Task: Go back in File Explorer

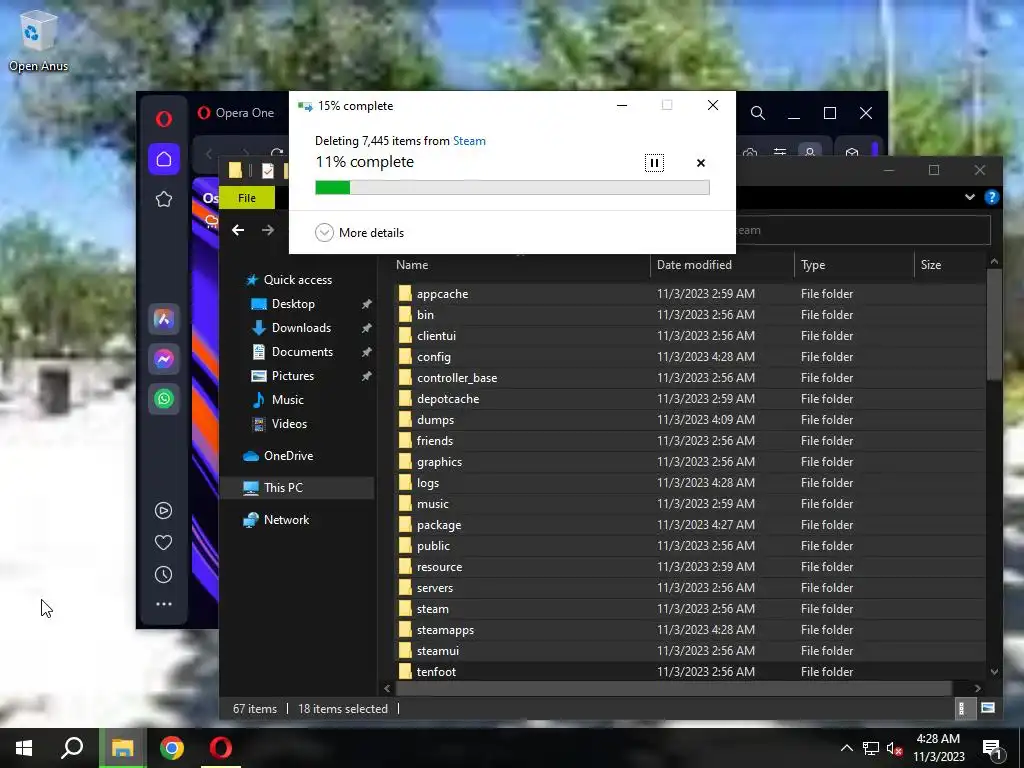Action: (238, 230)
